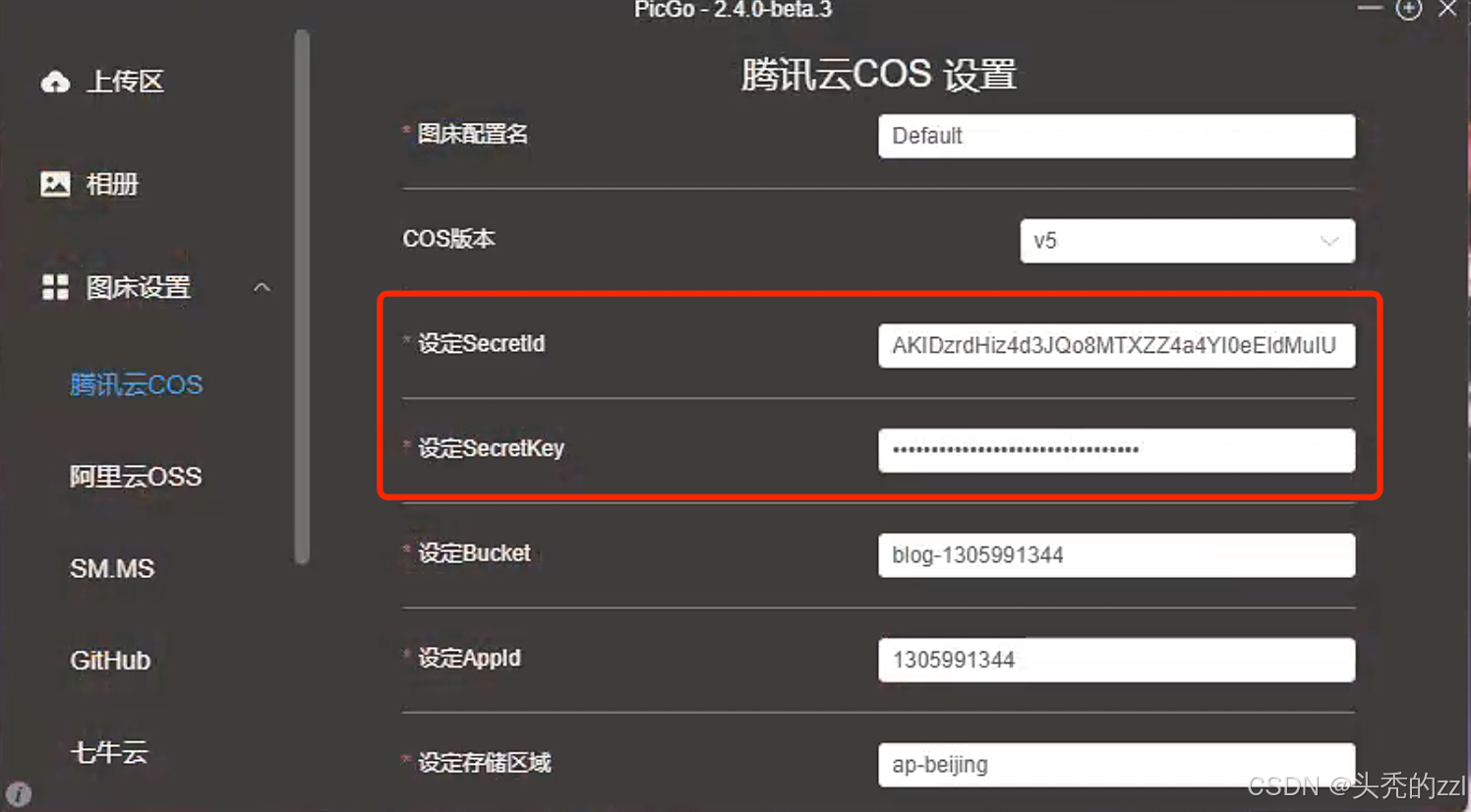
Task: Click the 设定AppId input field
Action: [1117, 660]
